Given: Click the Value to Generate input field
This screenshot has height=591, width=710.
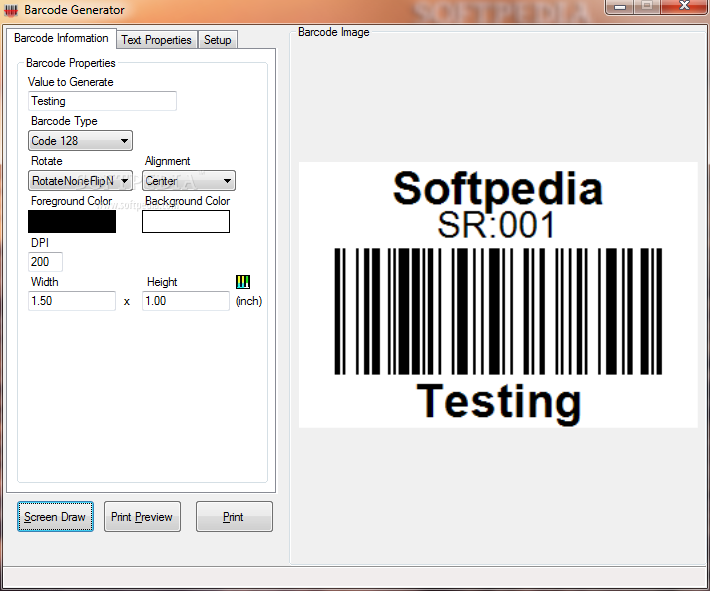Looking at the screenshot, I should (102, 101).
